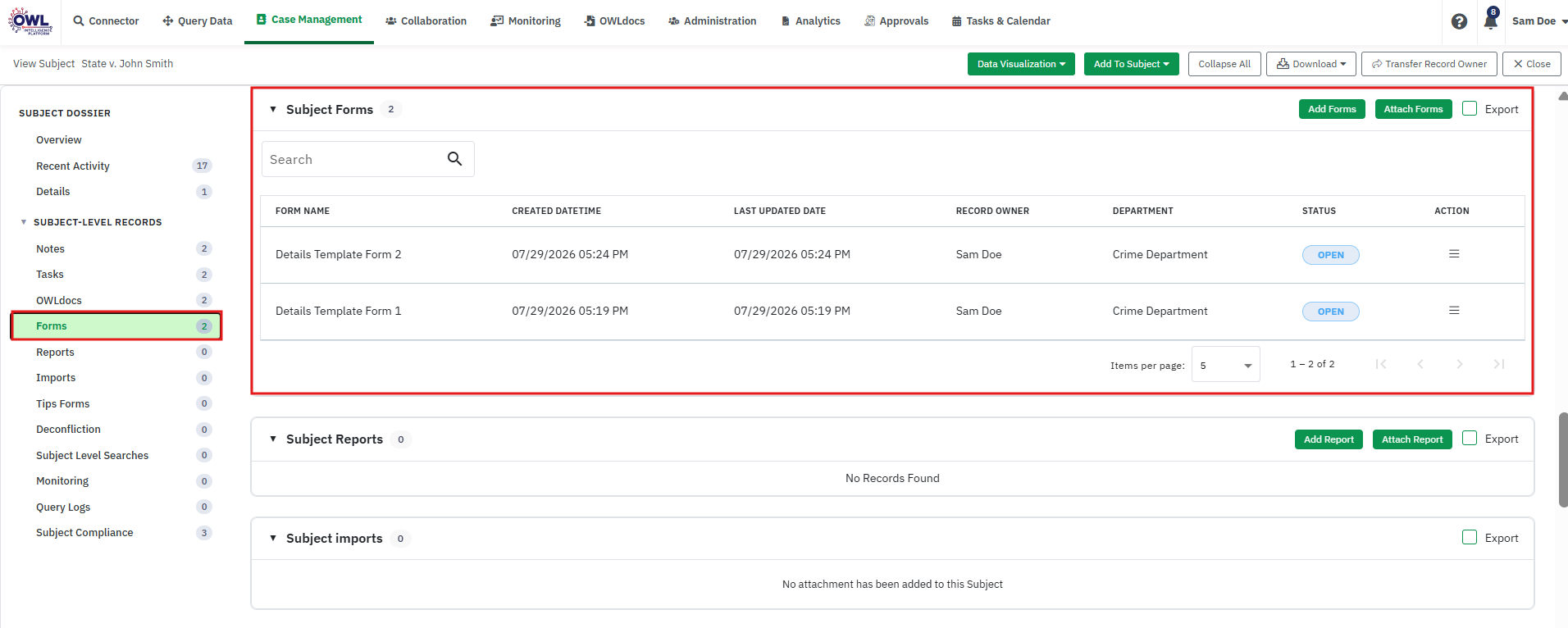Sort by the Form Name column header
The image size is (1568, 628).
coord(303,211)
